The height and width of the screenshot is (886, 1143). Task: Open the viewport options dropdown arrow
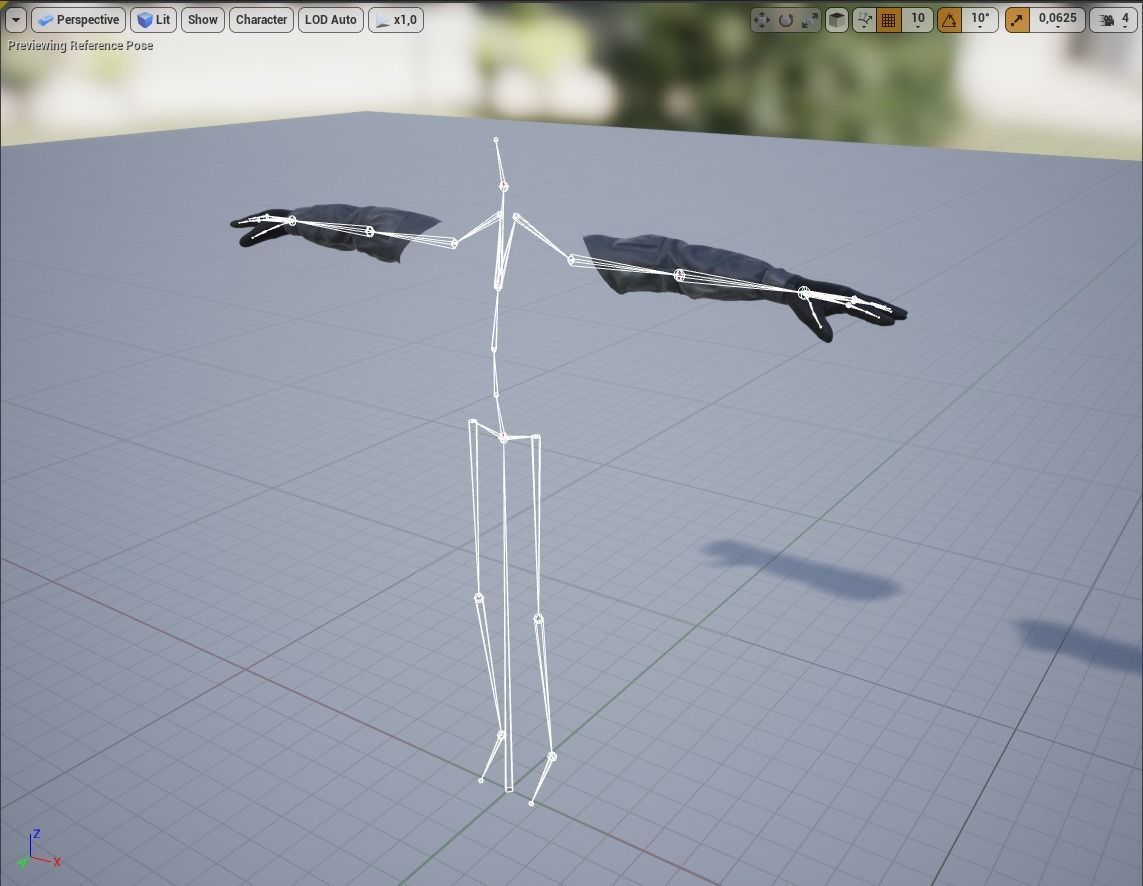pyautogui.click(x=15, y=20)
